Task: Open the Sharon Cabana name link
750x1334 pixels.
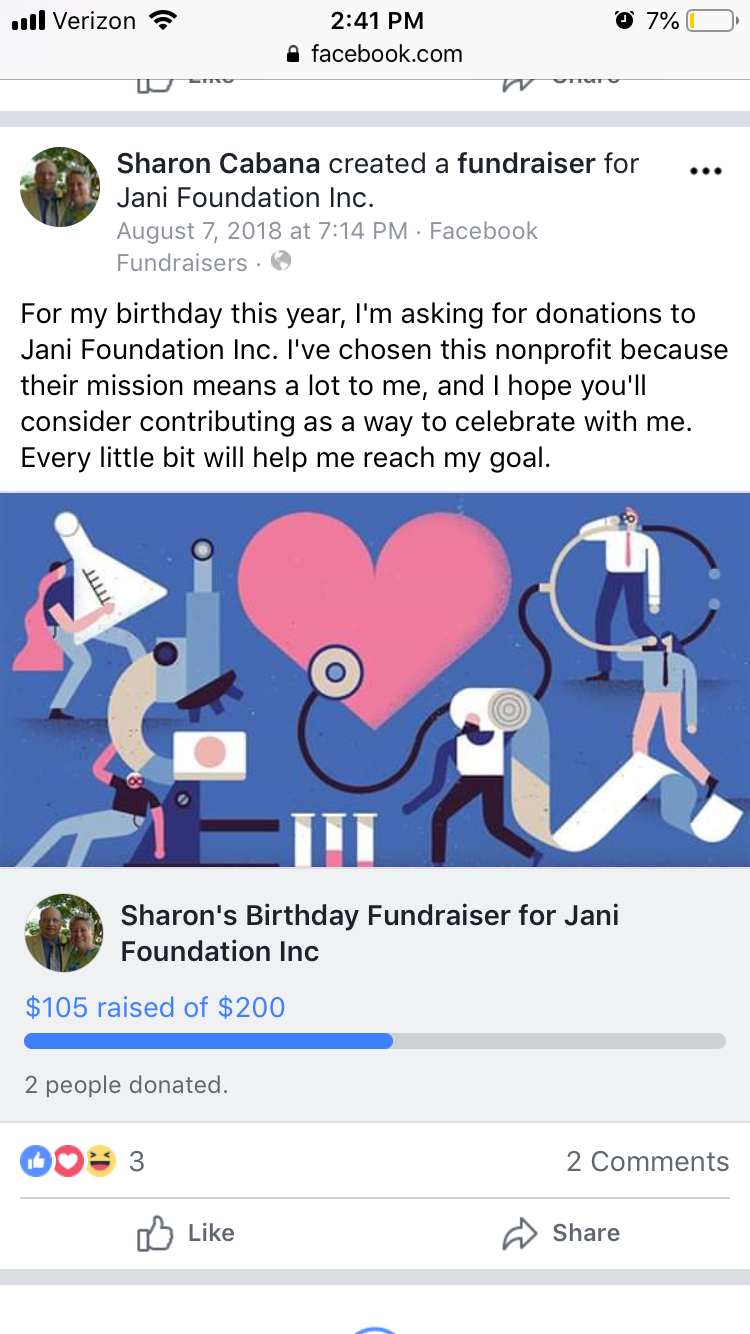Action: pos(219,163)
